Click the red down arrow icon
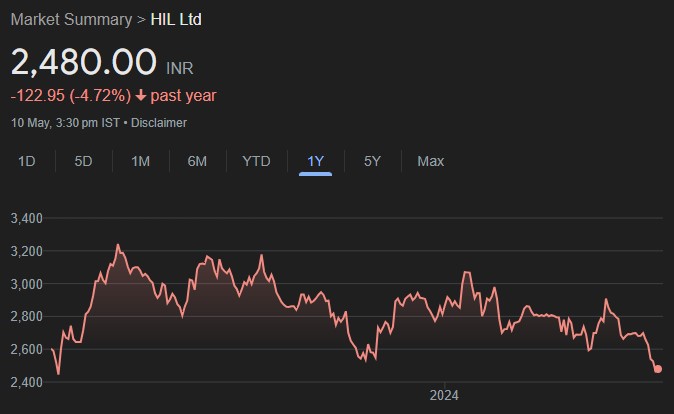The width and height of the screenshot is (674, 414). (x=141, y=95)
